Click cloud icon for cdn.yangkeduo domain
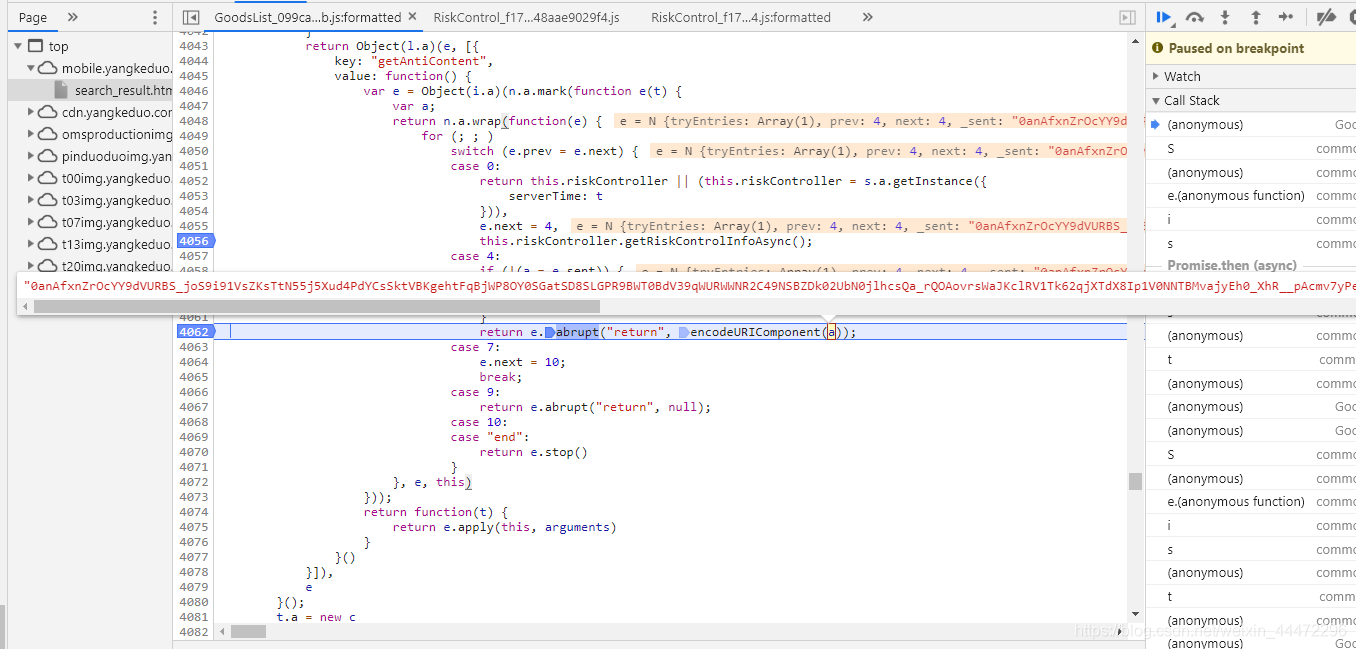 tap(48, 112)
